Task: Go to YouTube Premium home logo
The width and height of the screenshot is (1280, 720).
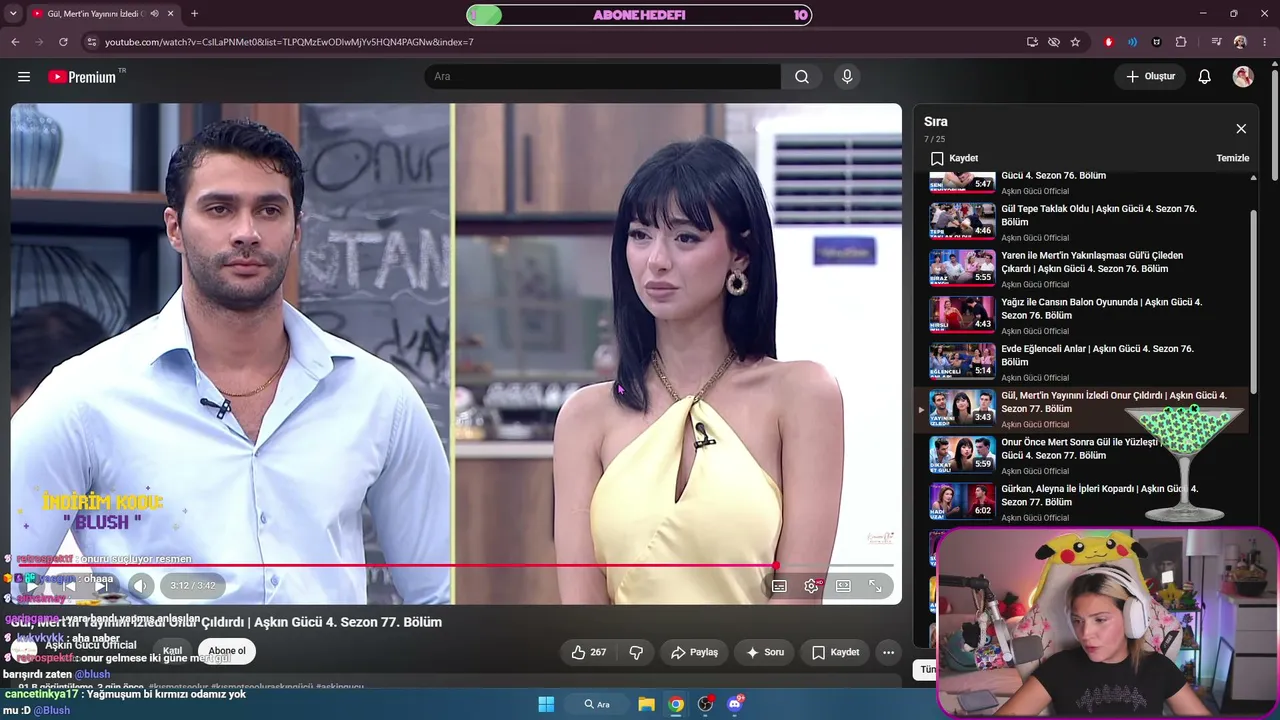Action: 83,77
